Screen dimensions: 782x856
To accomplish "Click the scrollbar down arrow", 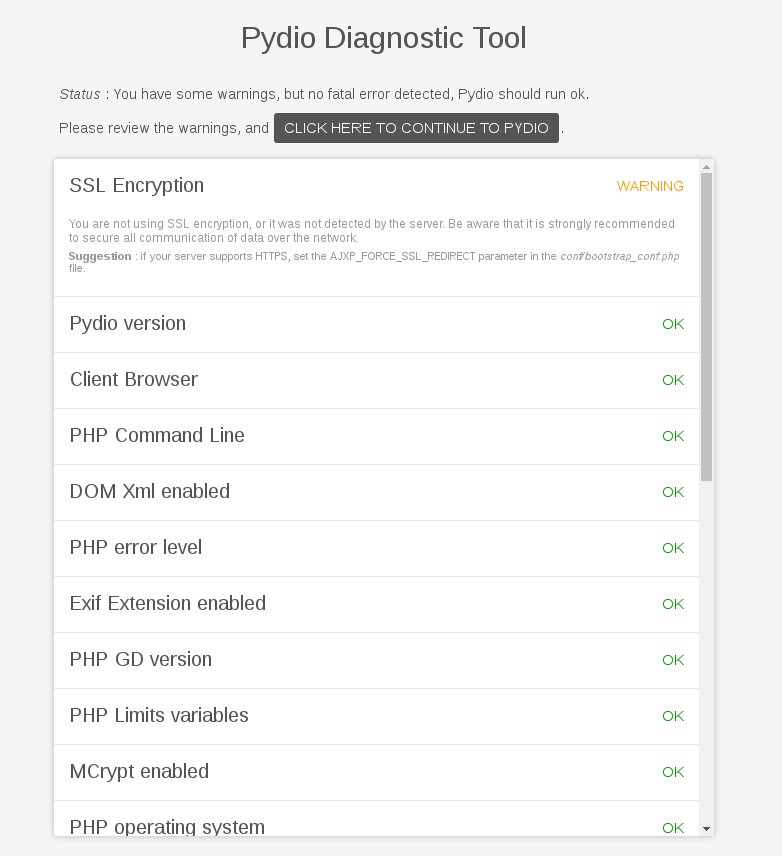I will point(706,829).
